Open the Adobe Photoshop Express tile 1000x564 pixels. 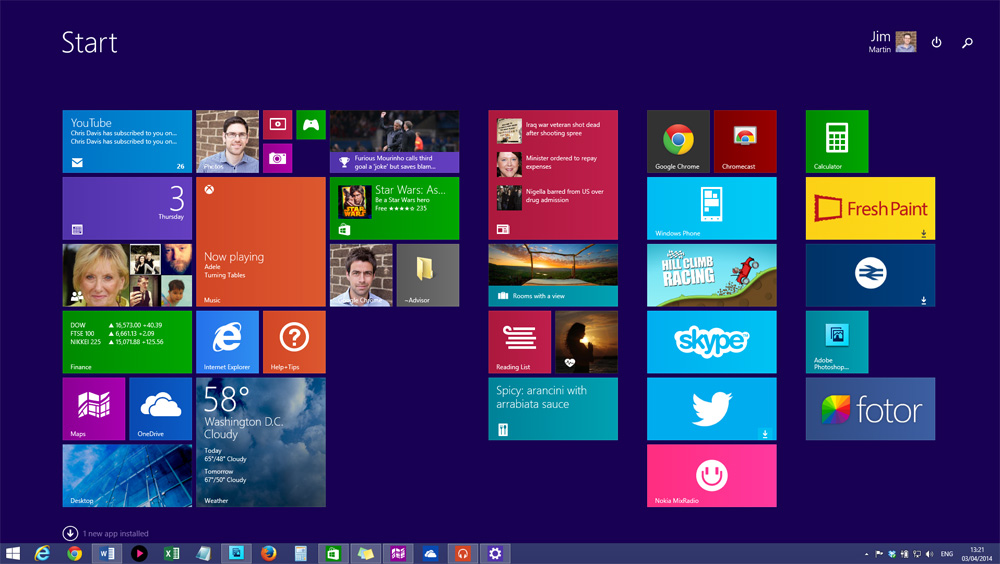[x=837, y=342]
